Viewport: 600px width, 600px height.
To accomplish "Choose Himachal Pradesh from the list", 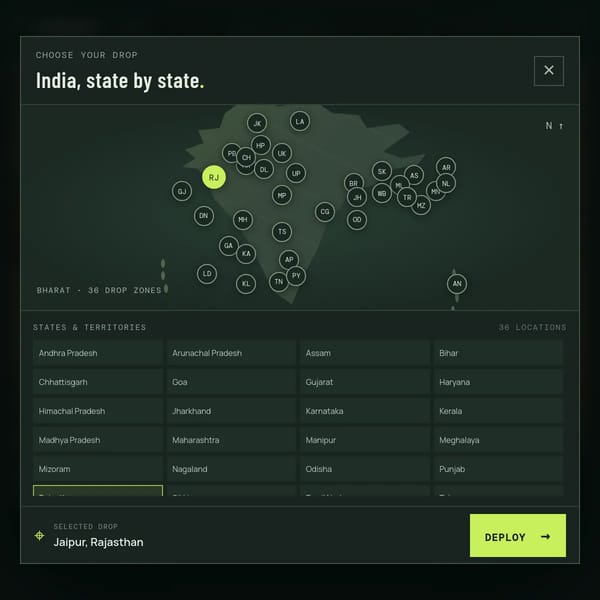I will click(x=98, y=411).
